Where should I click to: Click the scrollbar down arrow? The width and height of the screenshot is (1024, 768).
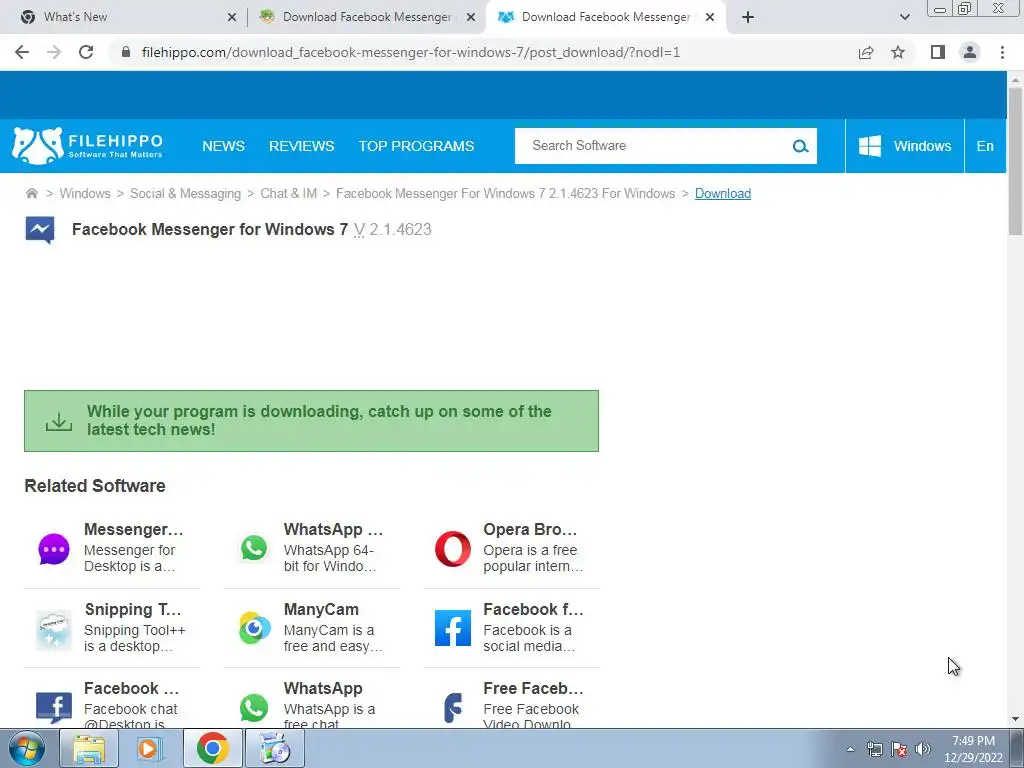[1015, 719]
